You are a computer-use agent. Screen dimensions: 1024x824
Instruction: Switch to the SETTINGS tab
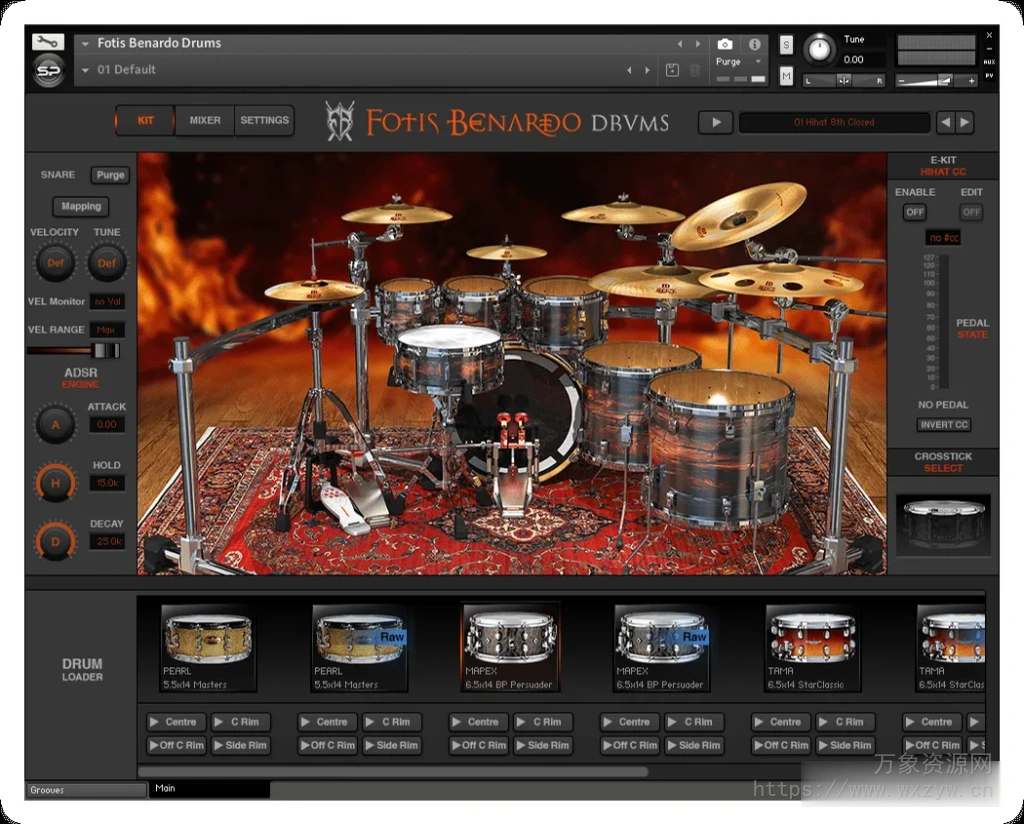pos(264,120)
